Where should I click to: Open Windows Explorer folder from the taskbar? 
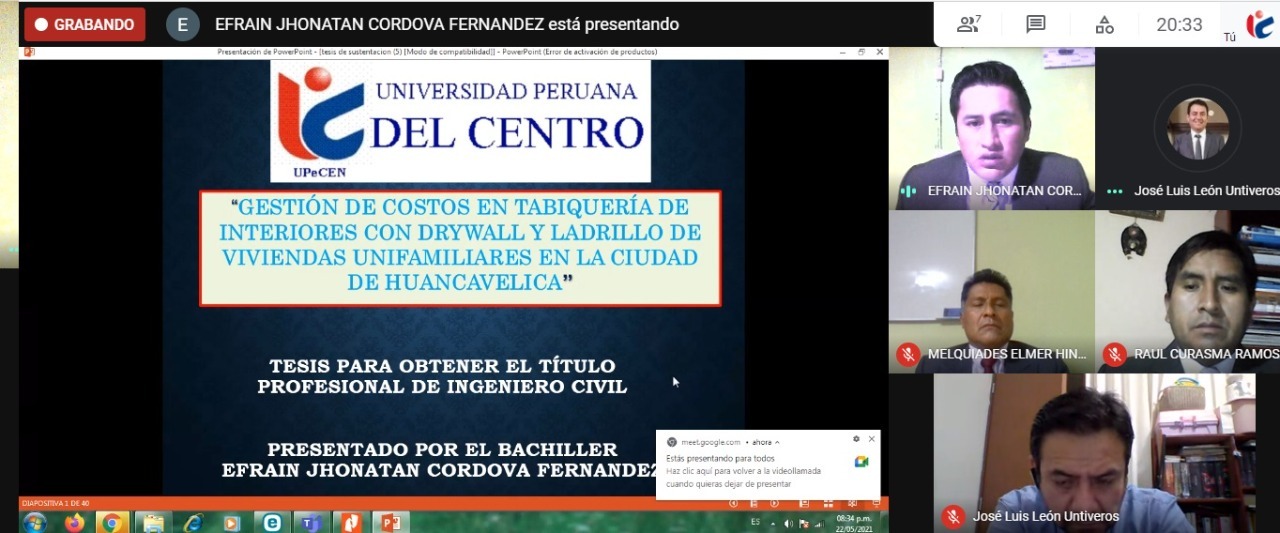click(x=153, y=522)
